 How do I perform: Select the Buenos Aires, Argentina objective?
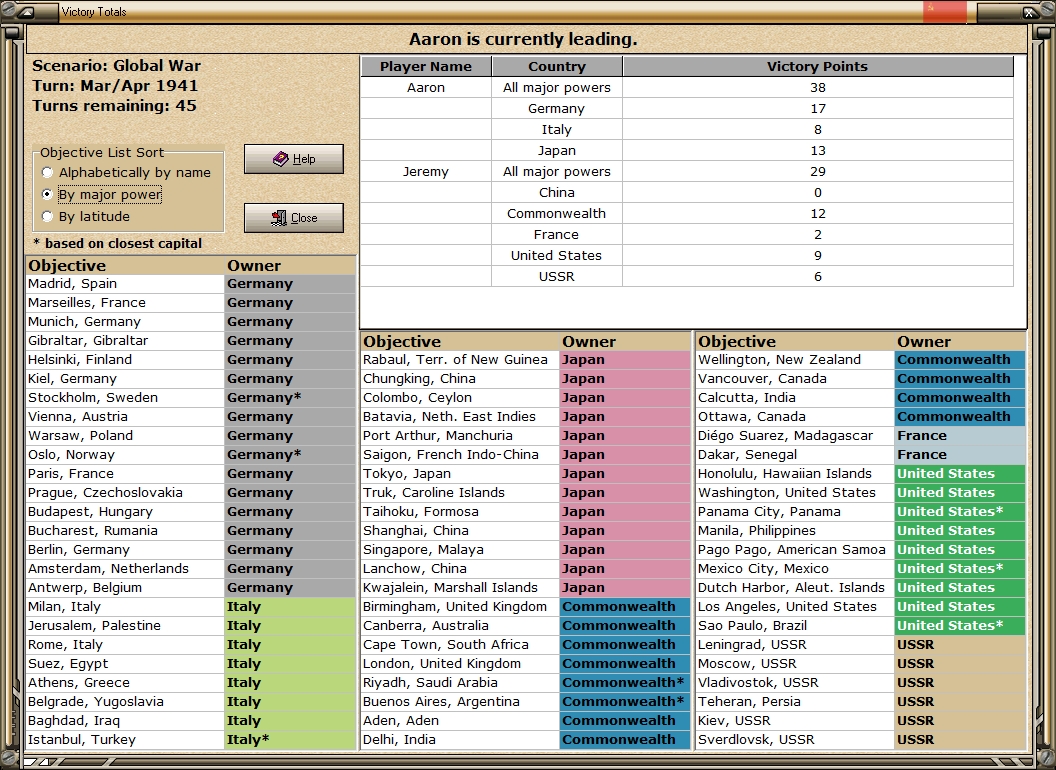tap(461, 701)
